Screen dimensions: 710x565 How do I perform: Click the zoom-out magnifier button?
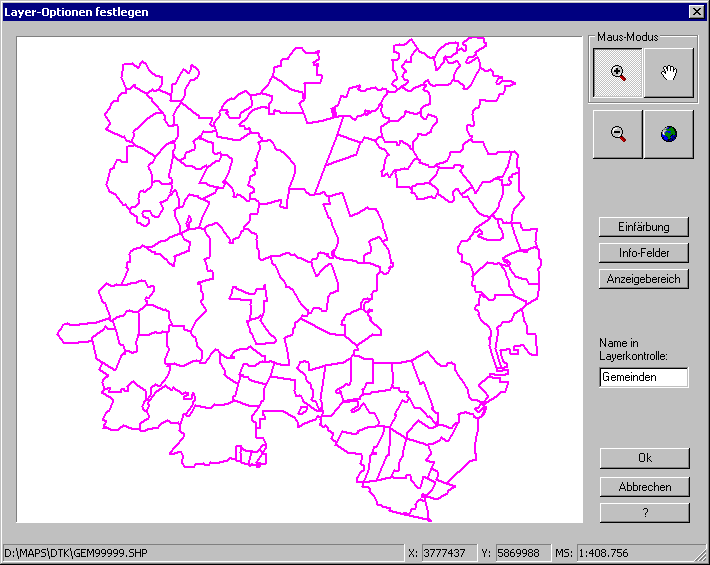point(618,134)
